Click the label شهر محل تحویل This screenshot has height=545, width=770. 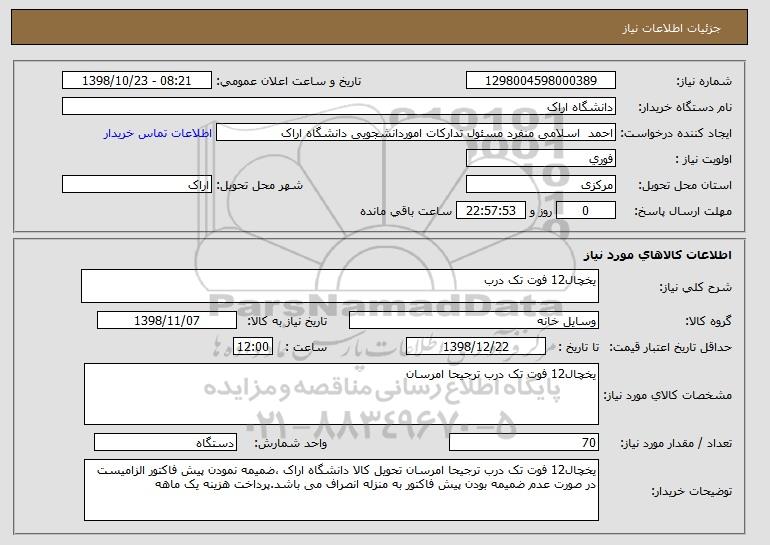pyautogui.click(x=260, y=185)
